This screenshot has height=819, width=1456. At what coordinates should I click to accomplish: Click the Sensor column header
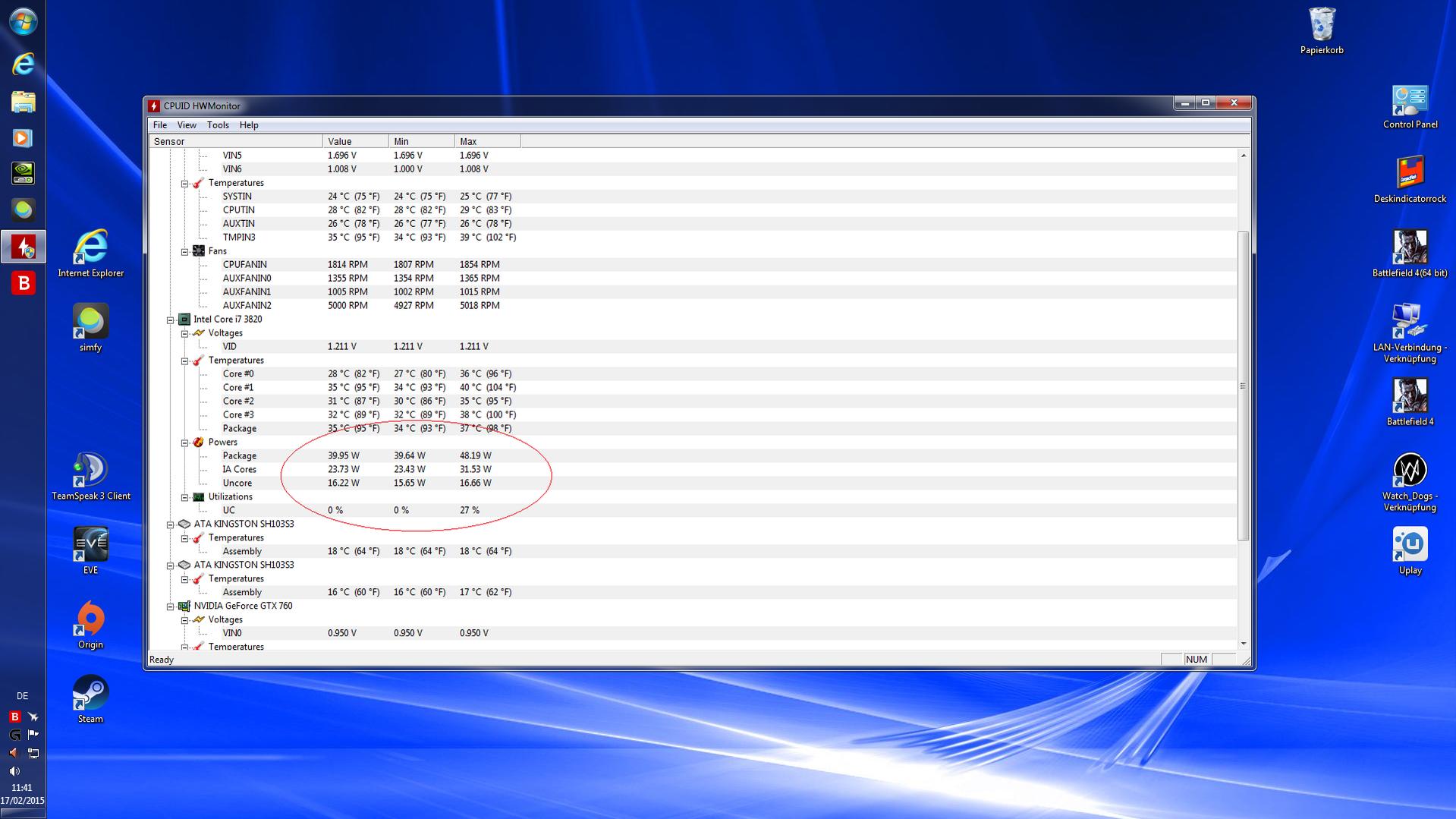(236, 141)
